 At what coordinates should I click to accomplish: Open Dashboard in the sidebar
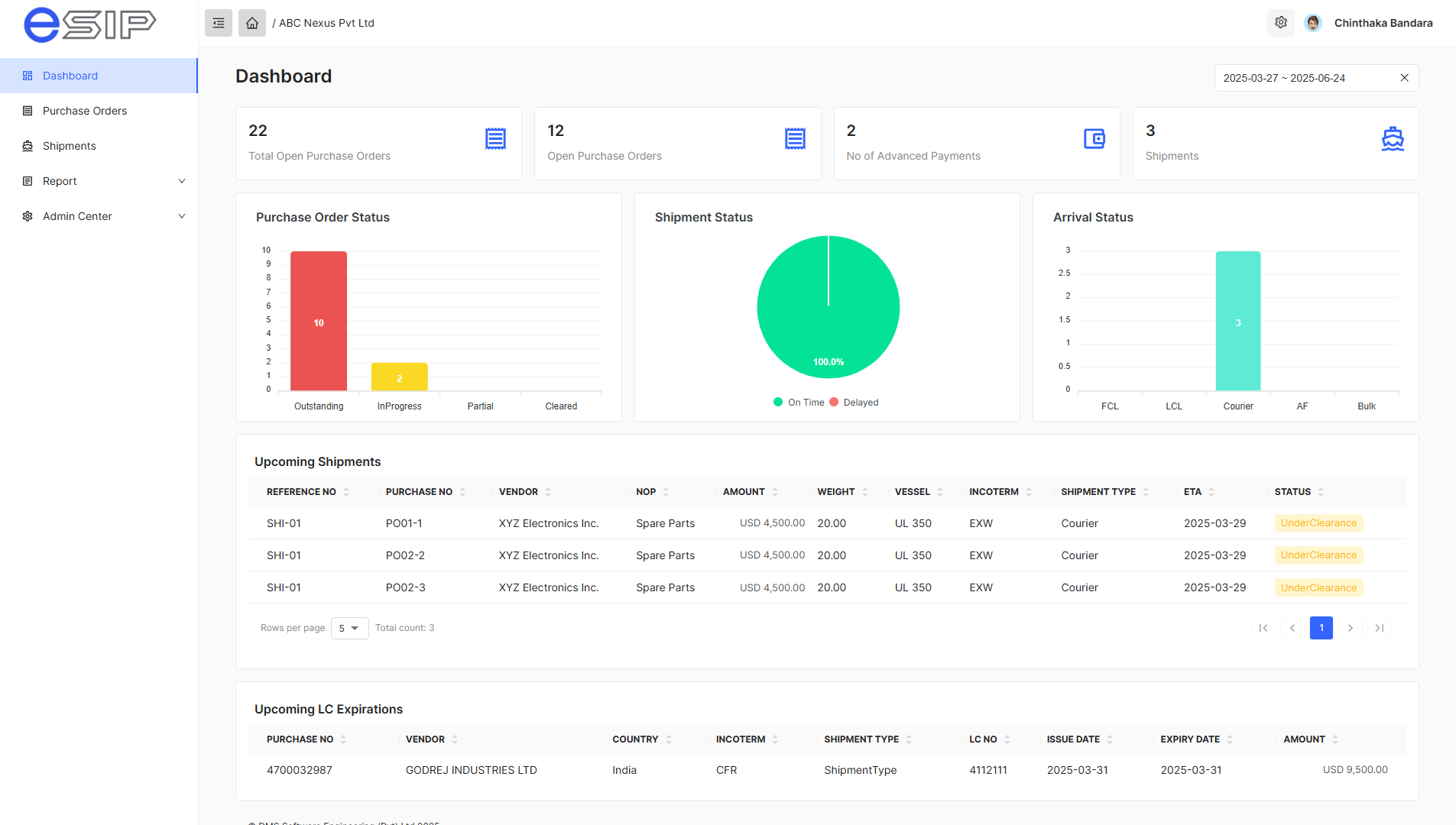coord(99,76)
